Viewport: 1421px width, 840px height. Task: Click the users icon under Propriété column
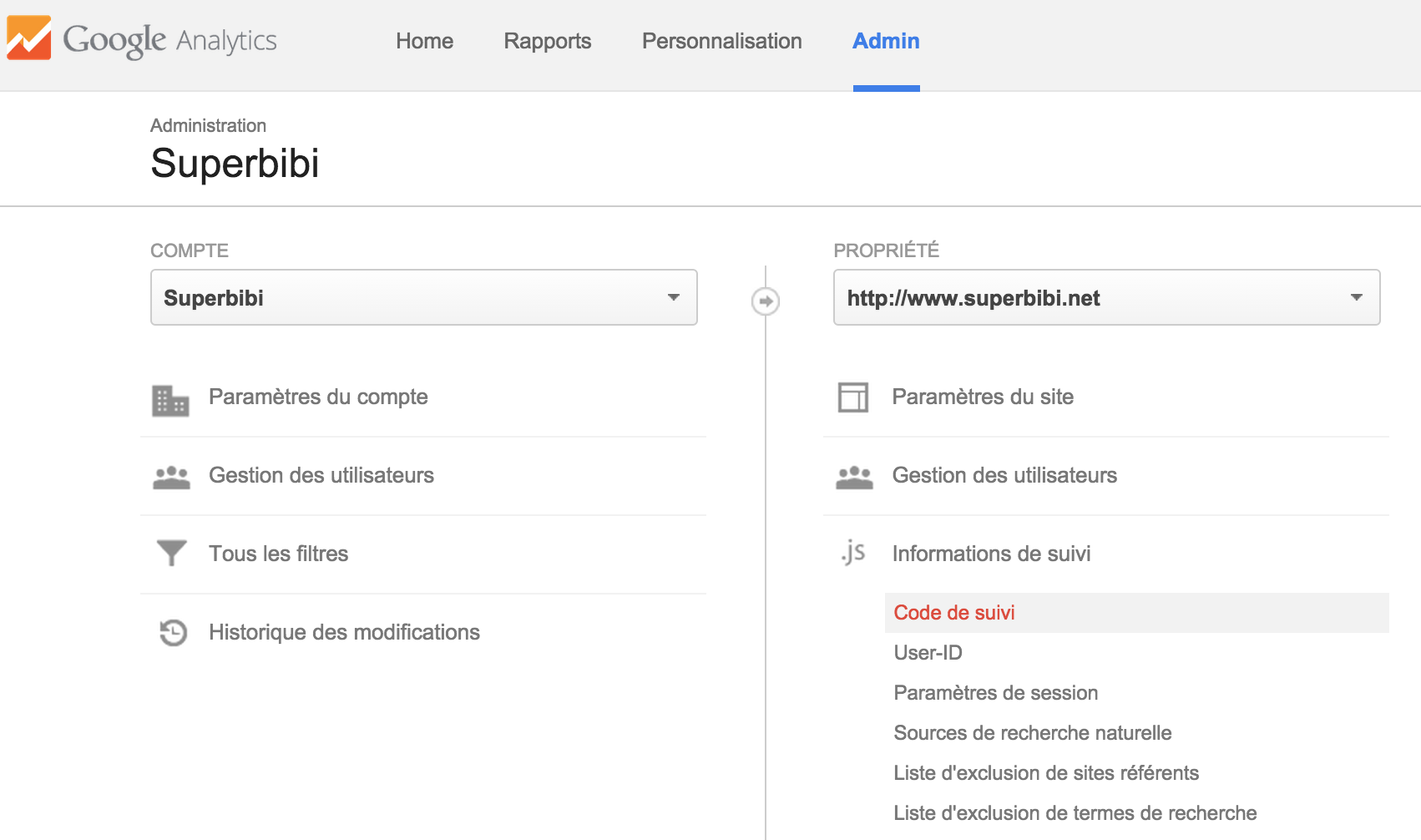pos(854,478)
